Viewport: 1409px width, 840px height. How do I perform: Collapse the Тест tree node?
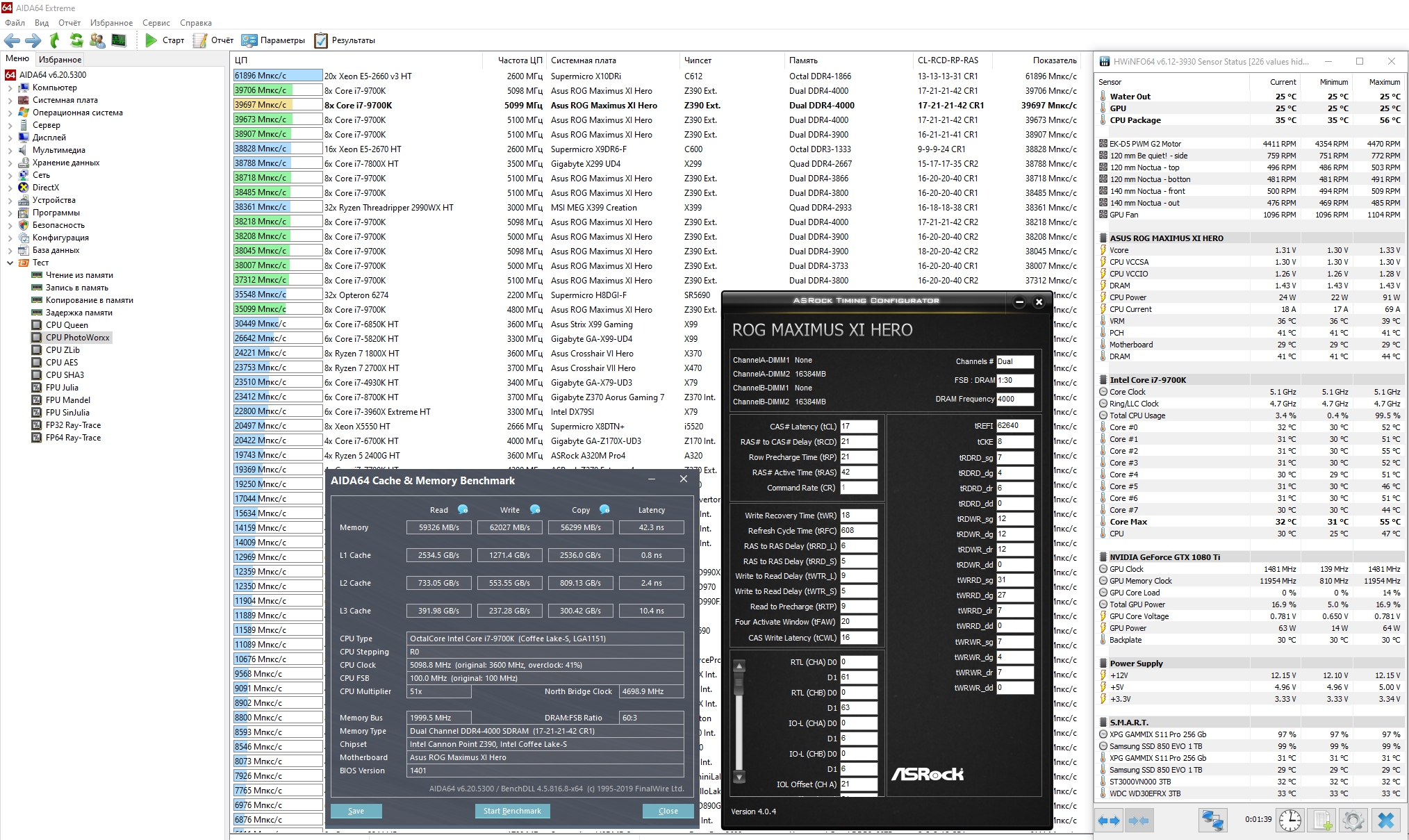click(x=10, y=263)
